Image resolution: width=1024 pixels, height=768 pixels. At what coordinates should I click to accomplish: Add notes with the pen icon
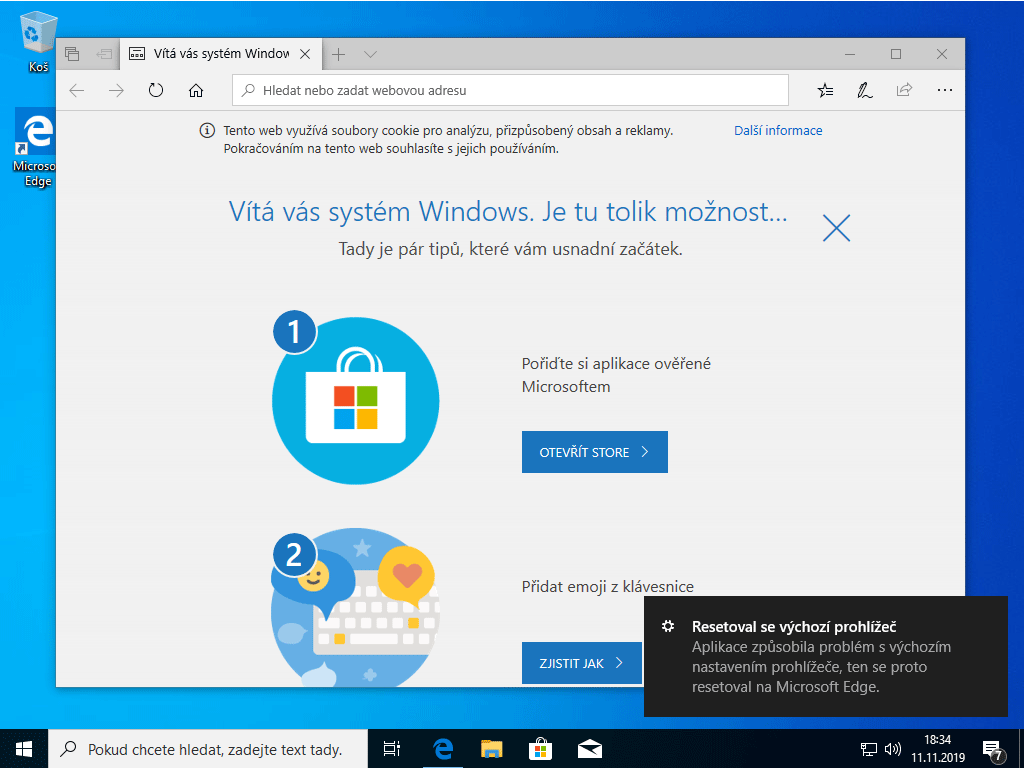[865, 91]
